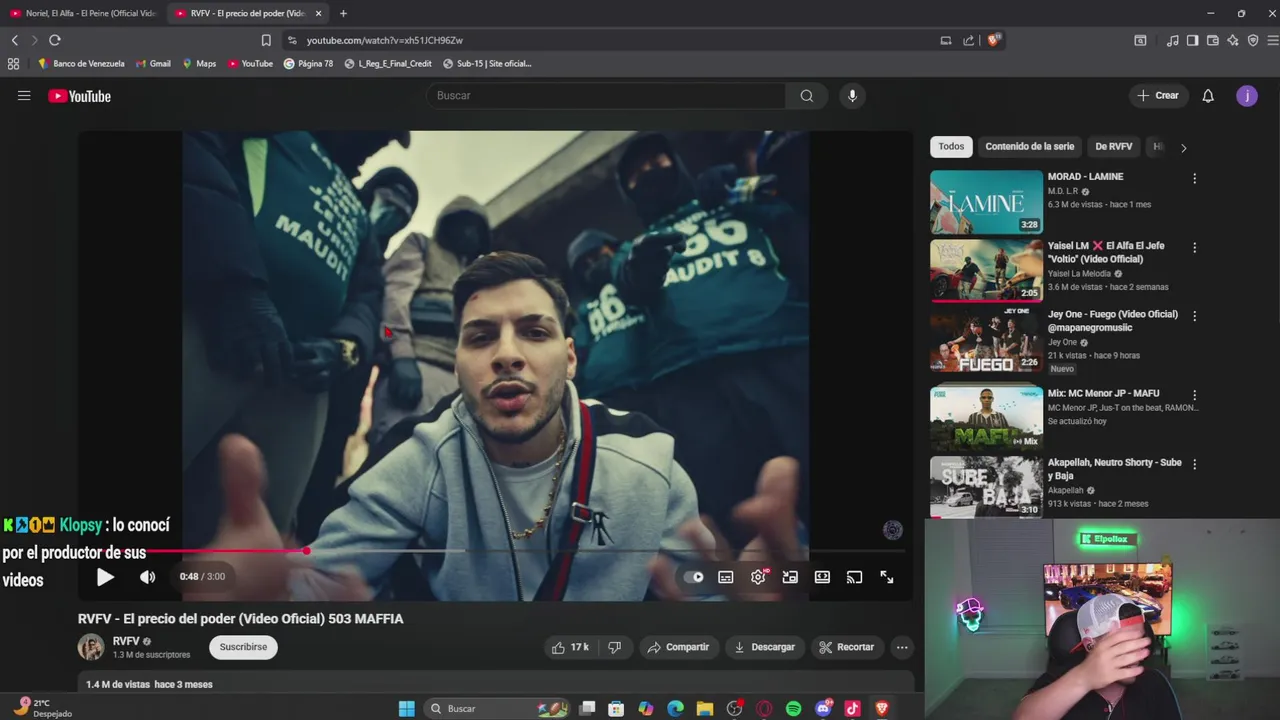Open options for MORAD - LAMINE video
The width and height of the screenshot is (1280, 720).
(1194, 179)
